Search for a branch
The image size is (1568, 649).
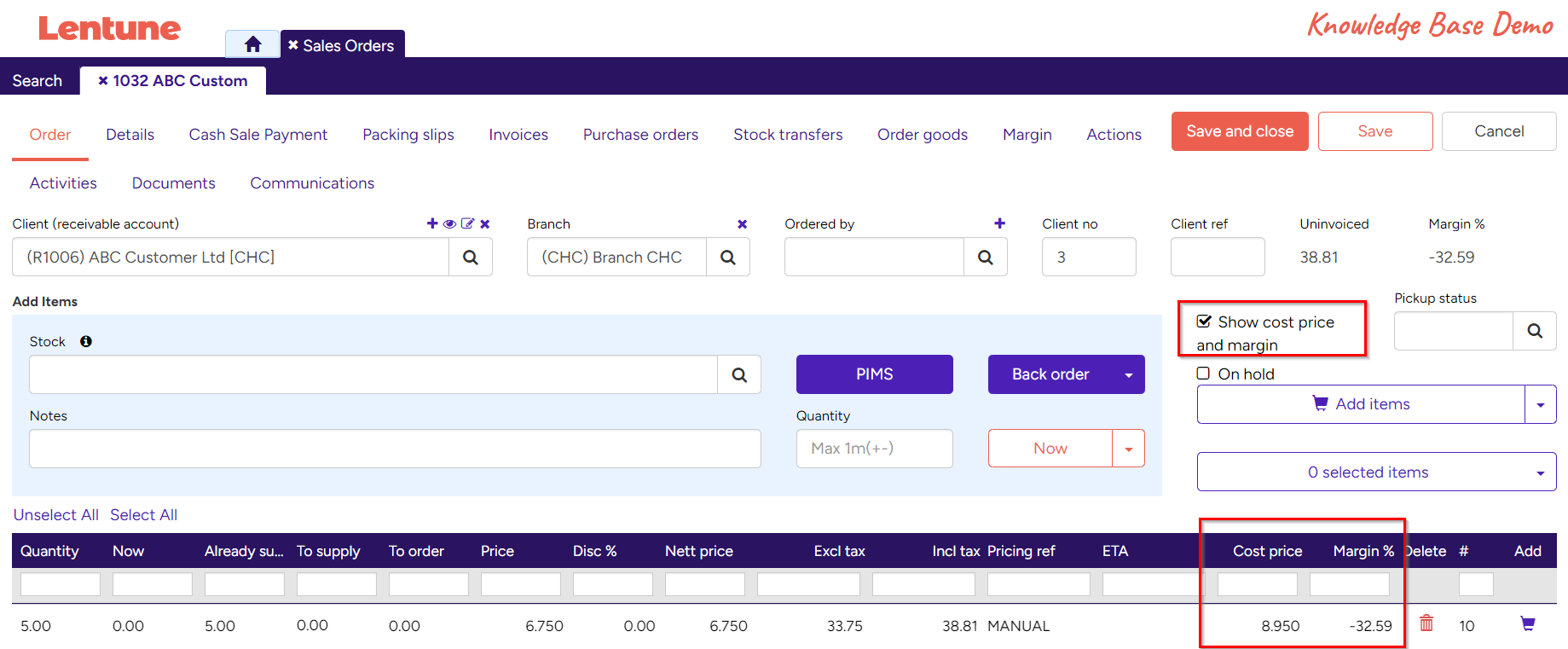[x=728, y=257]
